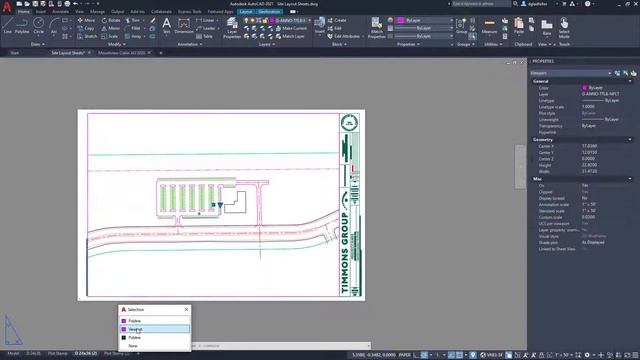
Task: Click the Mirror tool
Action: pyautogui.click(x=111, y=28)
